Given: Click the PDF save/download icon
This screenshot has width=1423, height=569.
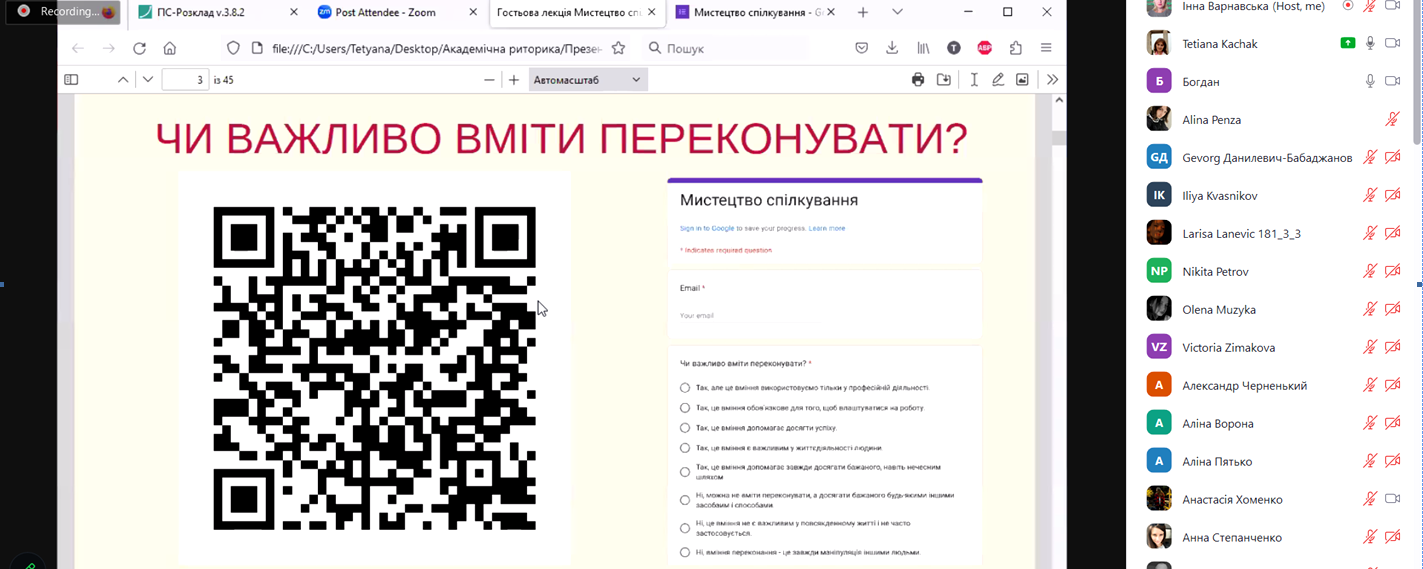Looking at the screenshot, I should tap(943, 80).
